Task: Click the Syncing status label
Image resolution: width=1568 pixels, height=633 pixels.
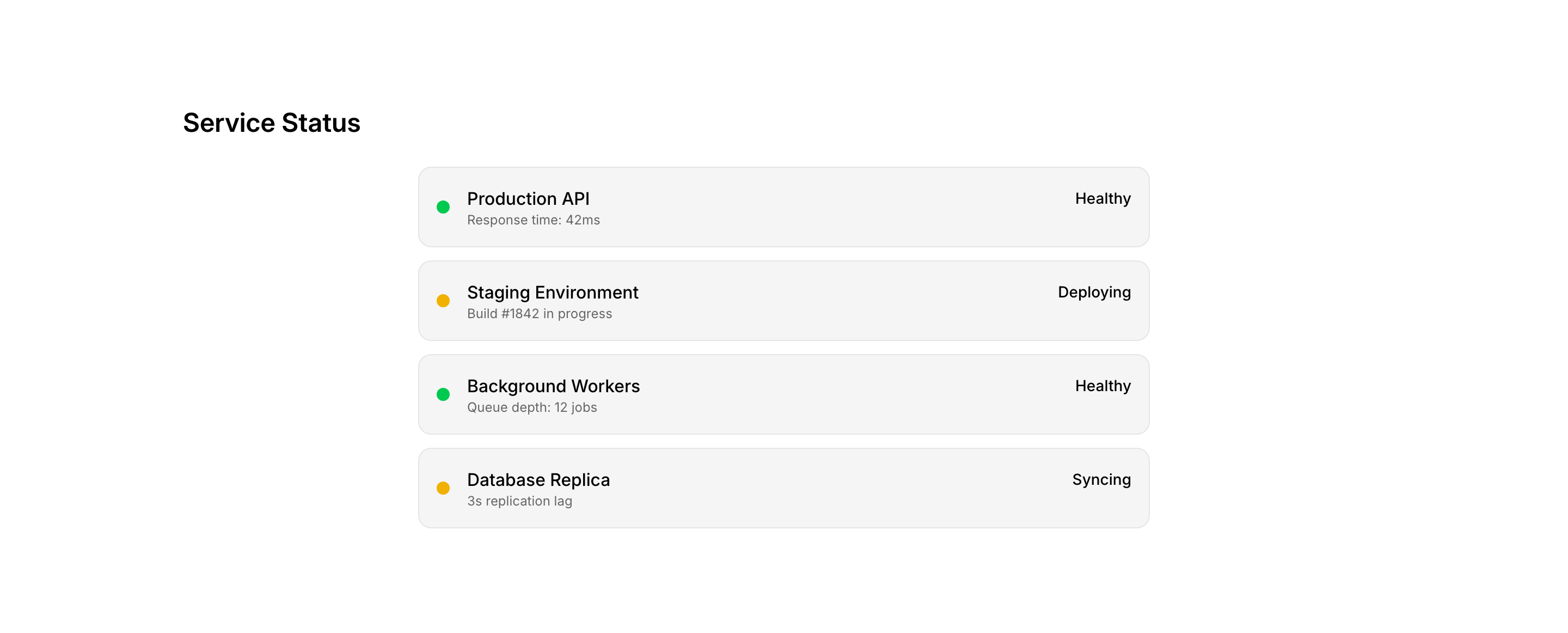Action: click(x=1101, y=480)
